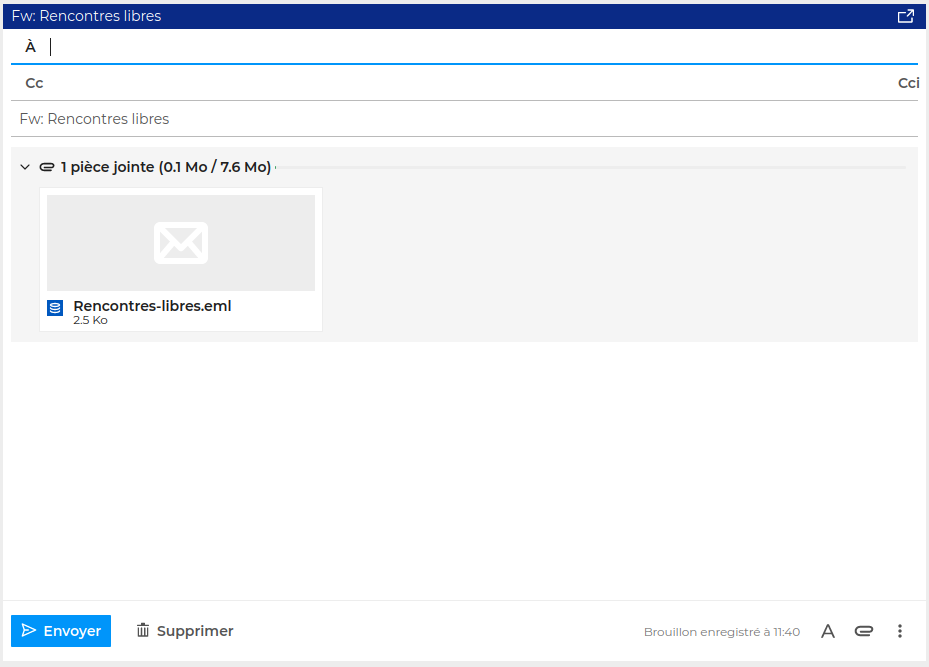Screen dimensions: 929x667
Task: Toggle the text formatting toolbar (A icon)
Action: pos(828,631)
